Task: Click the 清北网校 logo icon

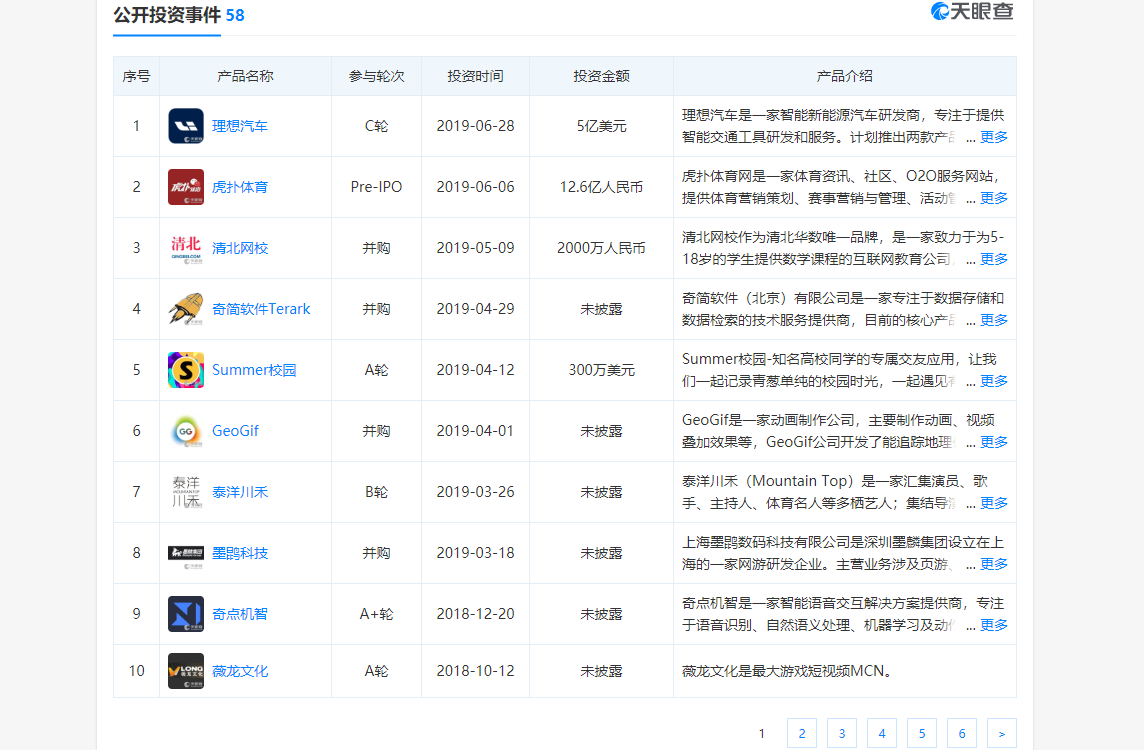Action: click(186, 248)
